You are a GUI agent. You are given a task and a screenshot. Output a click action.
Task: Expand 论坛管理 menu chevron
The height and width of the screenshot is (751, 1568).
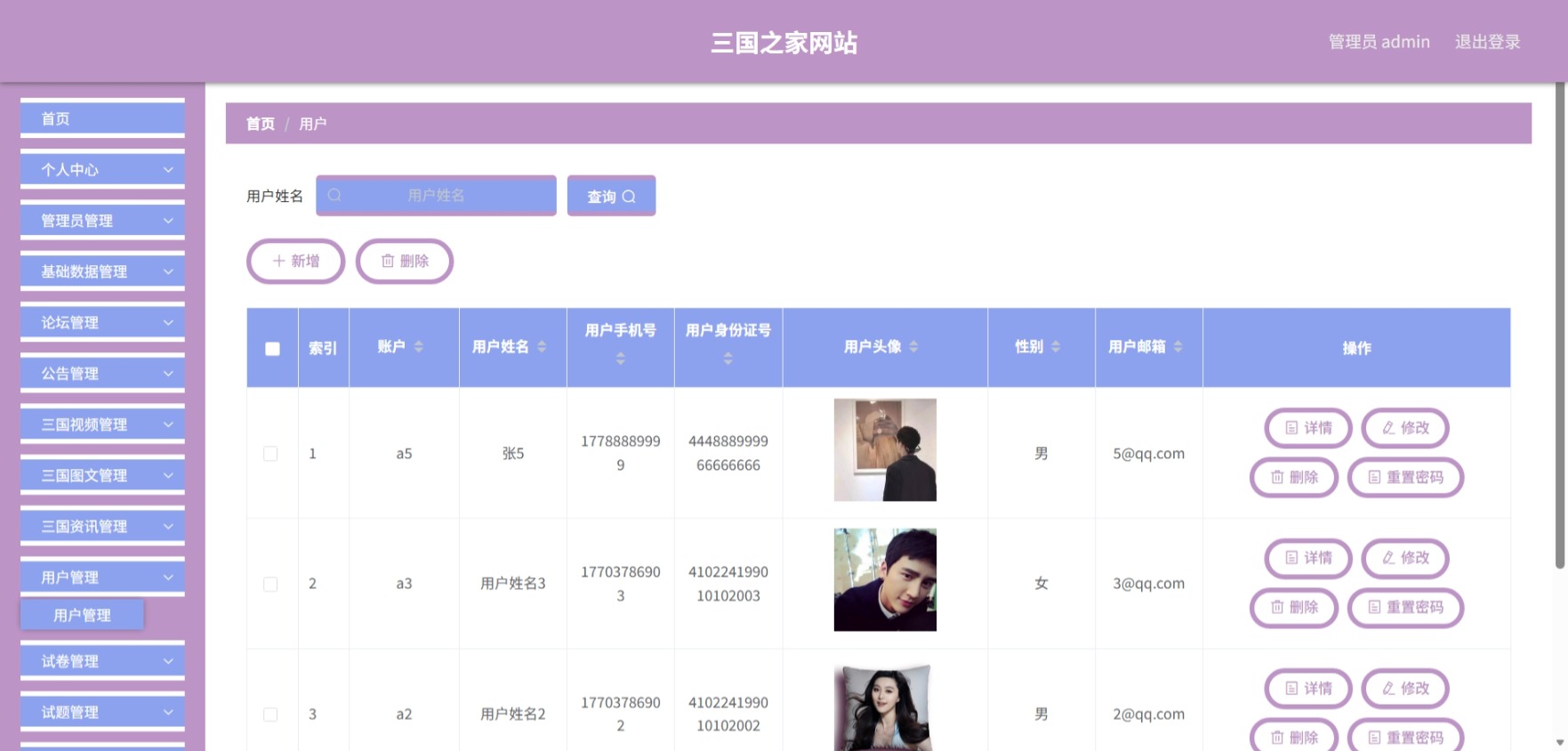168,322
